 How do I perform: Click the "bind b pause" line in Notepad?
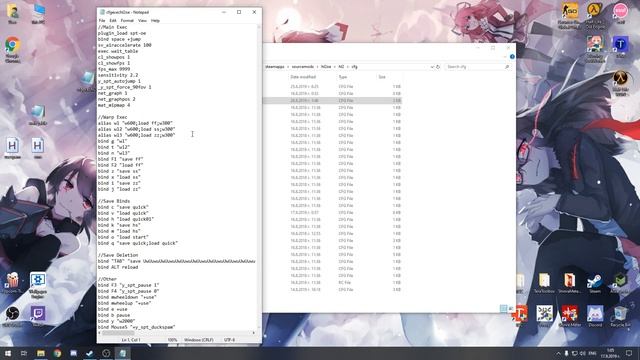pos(114,315)
